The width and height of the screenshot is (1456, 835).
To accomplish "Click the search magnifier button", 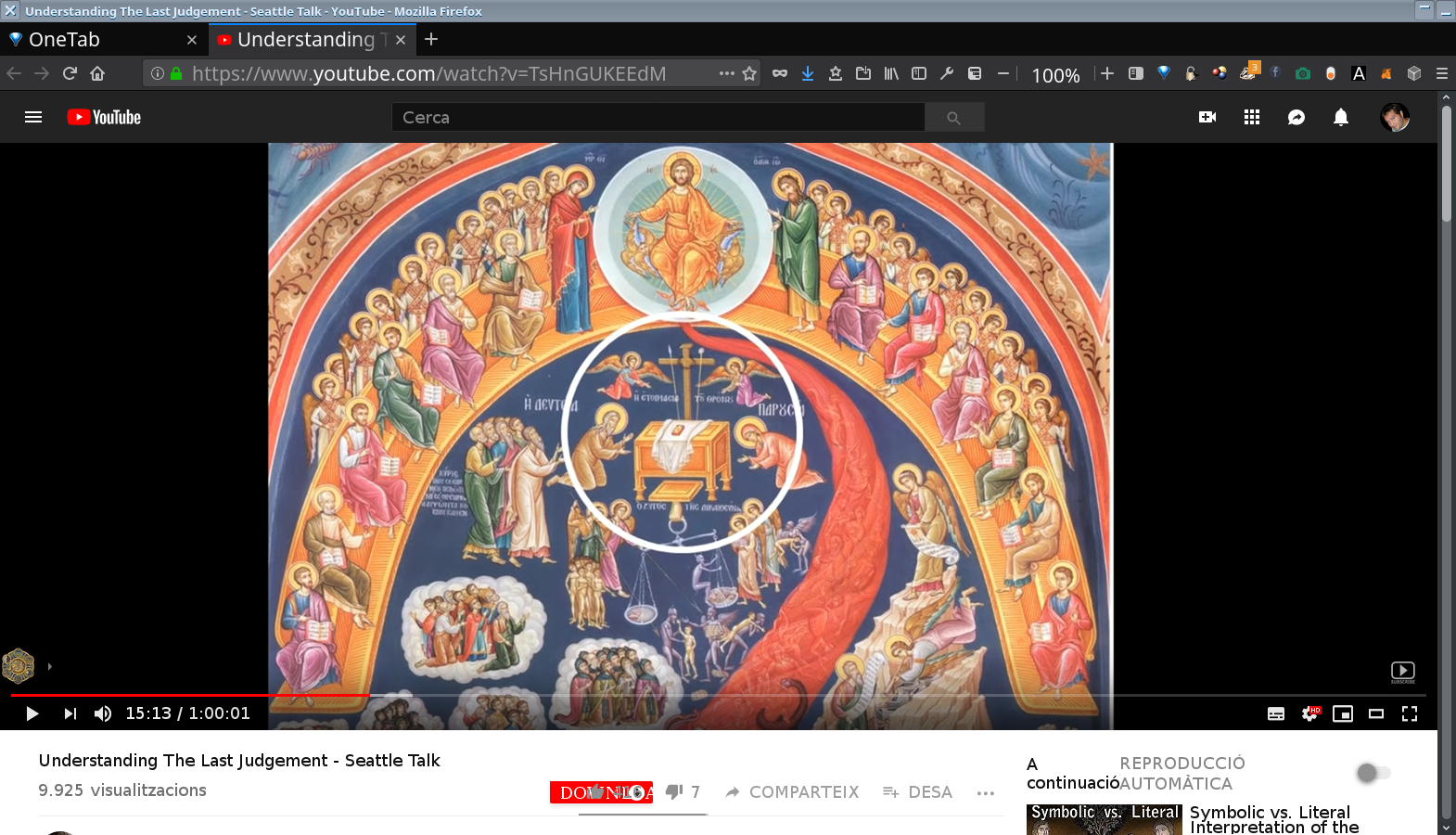I will pyautogui.click(x=953, y=117).
